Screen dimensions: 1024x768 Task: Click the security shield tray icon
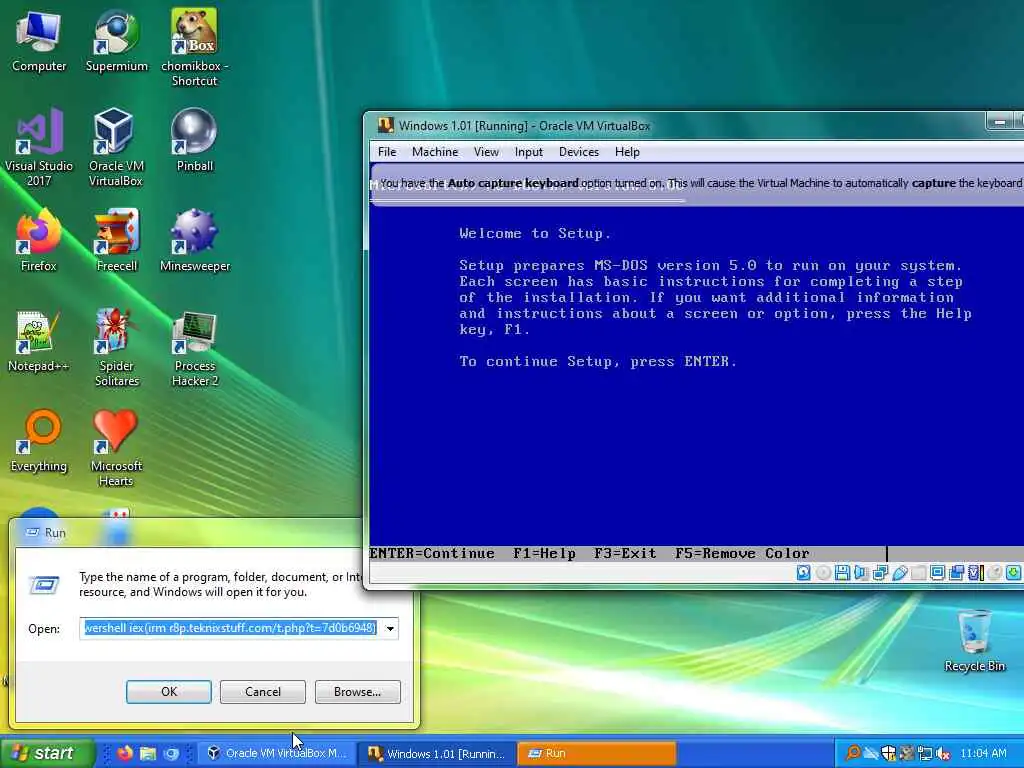(889, 753)
